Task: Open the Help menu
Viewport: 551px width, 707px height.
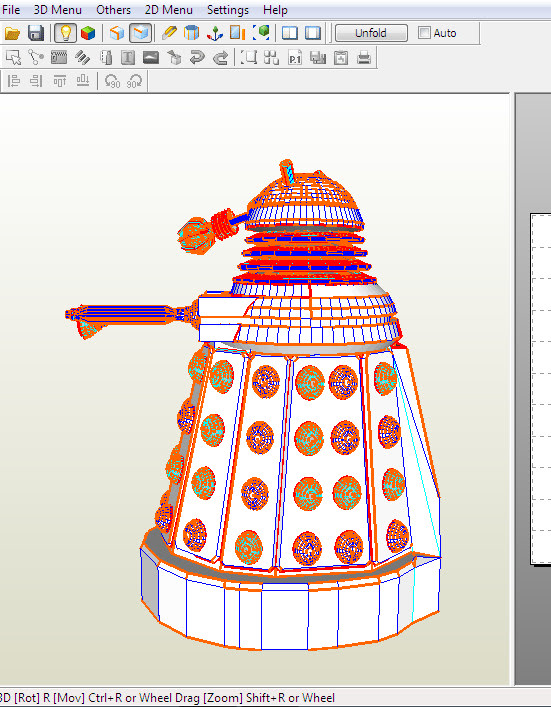Action: pyautogui.click(x=275, y=9)
